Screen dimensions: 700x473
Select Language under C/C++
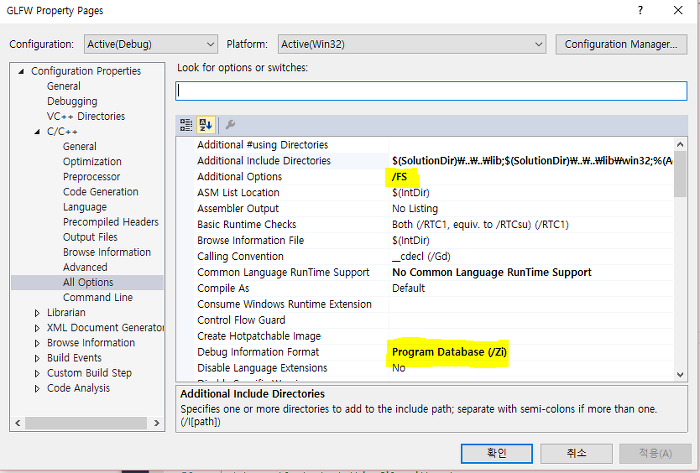pos(85,207)
